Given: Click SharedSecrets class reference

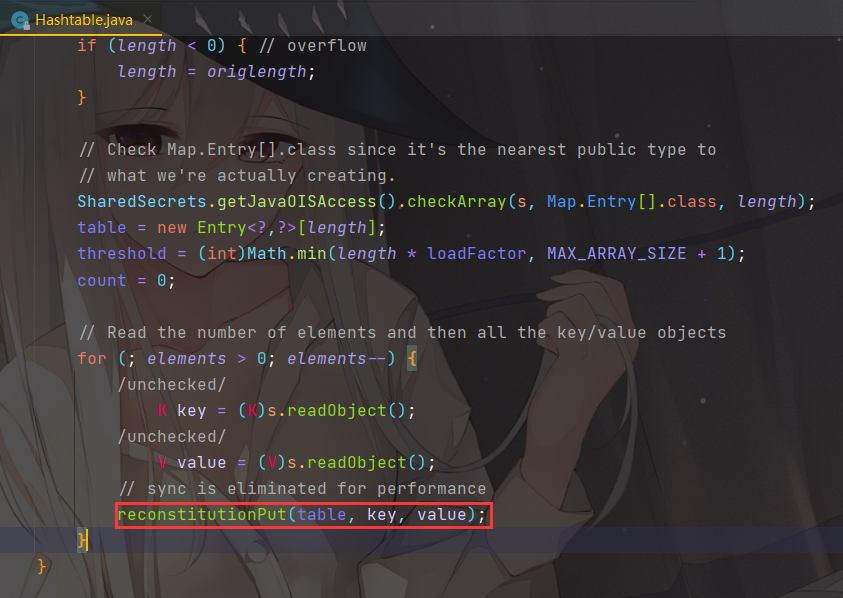Looking at the screenshot, I should [142, 202].
